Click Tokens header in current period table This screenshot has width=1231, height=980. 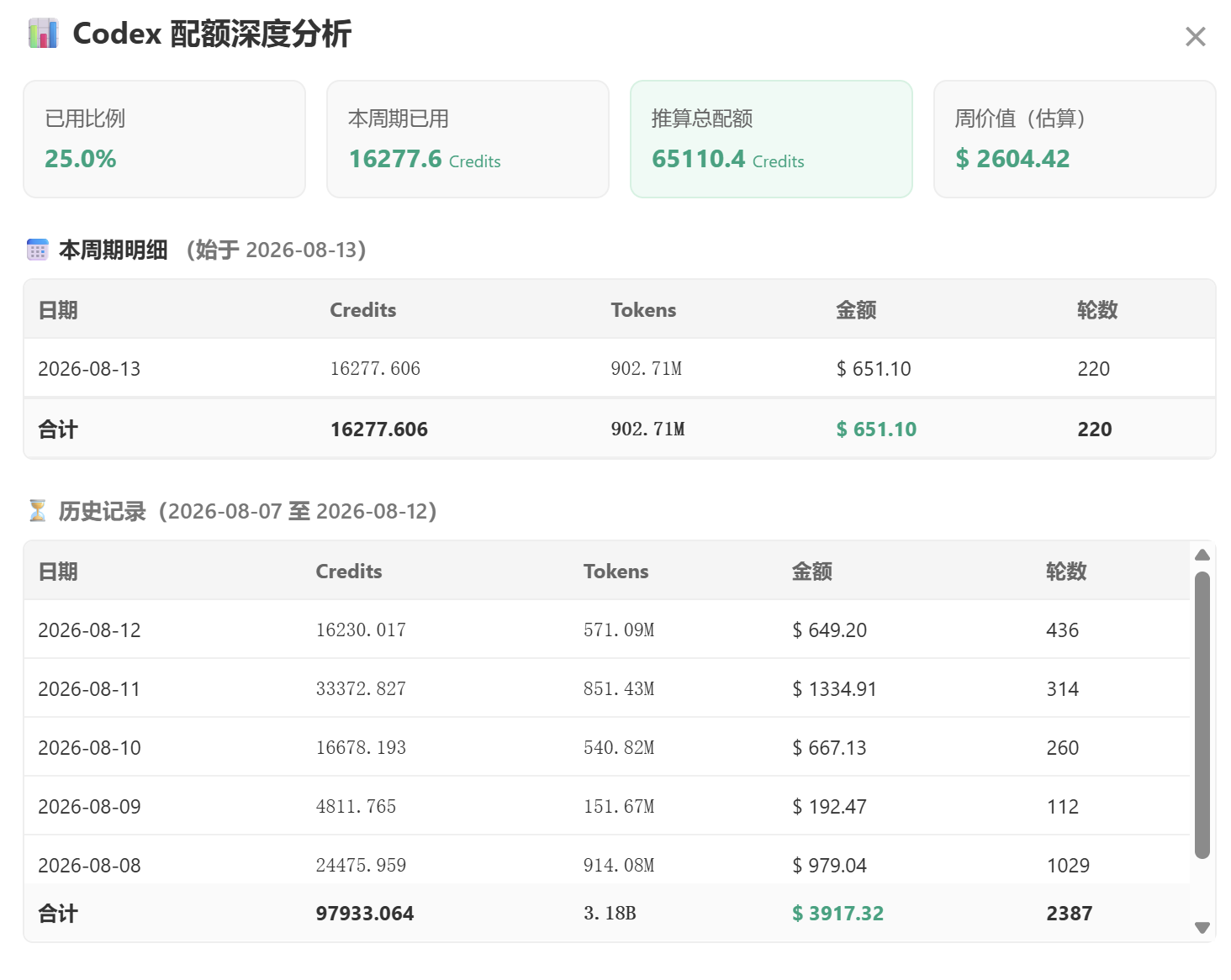click(643, 310)
